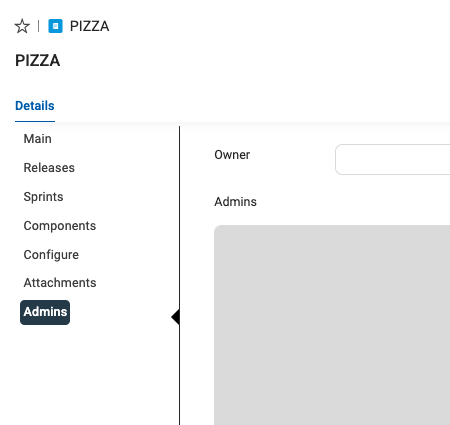Image resolution: width=450 pixels, height=425 pixels.
Task: Click the PIZZA breadcrumb text
Action: (x=89, y=26)
